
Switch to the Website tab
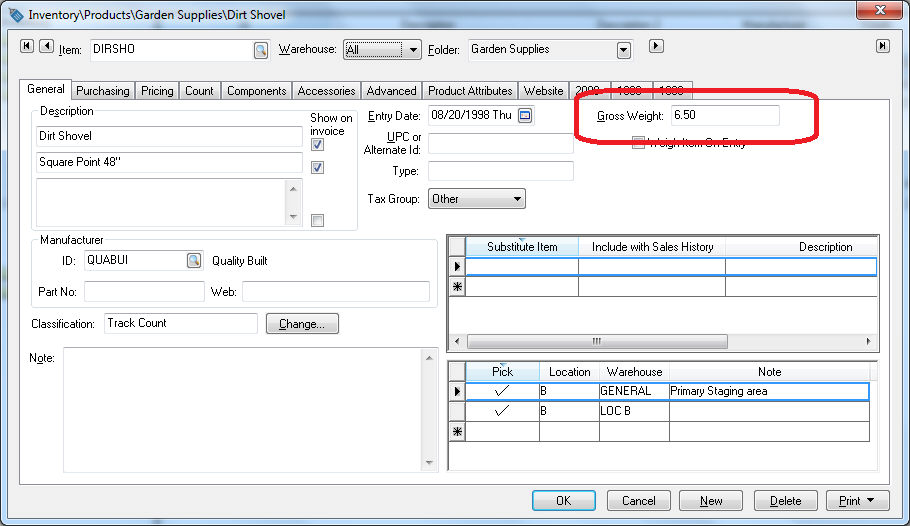pyautogui.click(x=543, y=91)
